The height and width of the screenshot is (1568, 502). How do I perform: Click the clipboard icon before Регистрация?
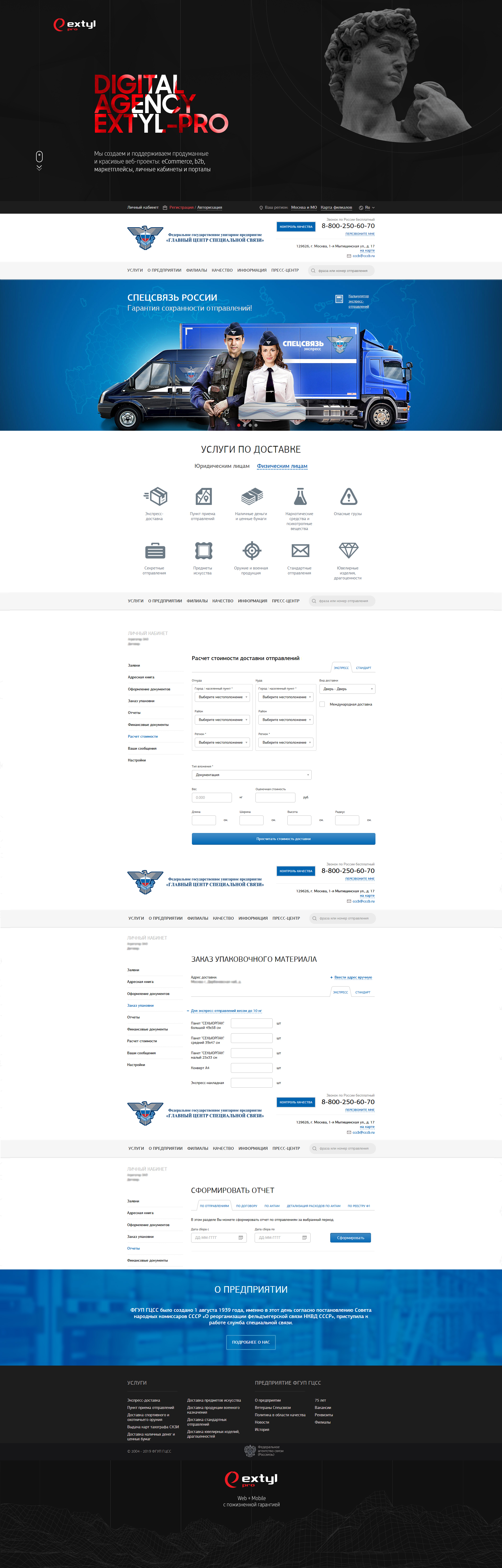(x=164, y=208)
